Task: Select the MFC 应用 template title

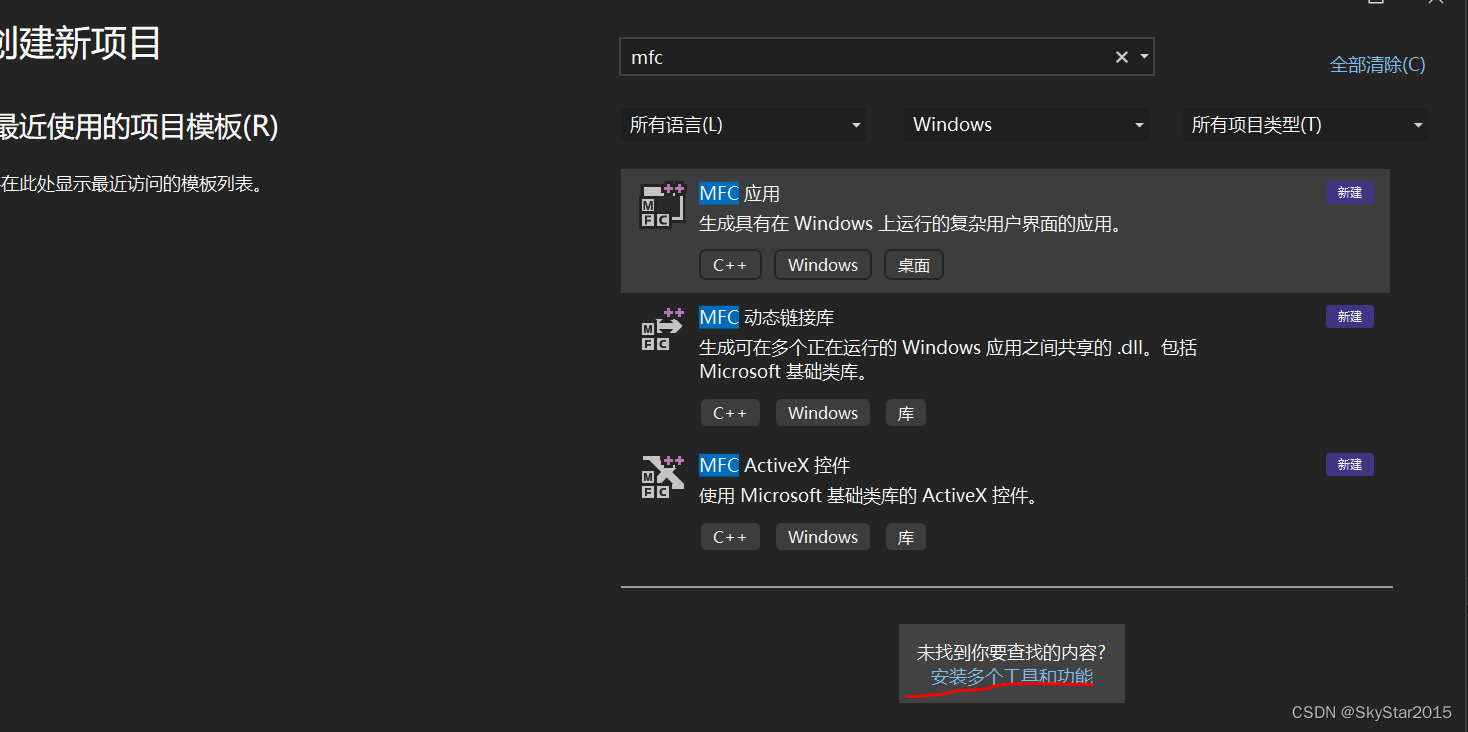Action: click(x=739, y=194)
